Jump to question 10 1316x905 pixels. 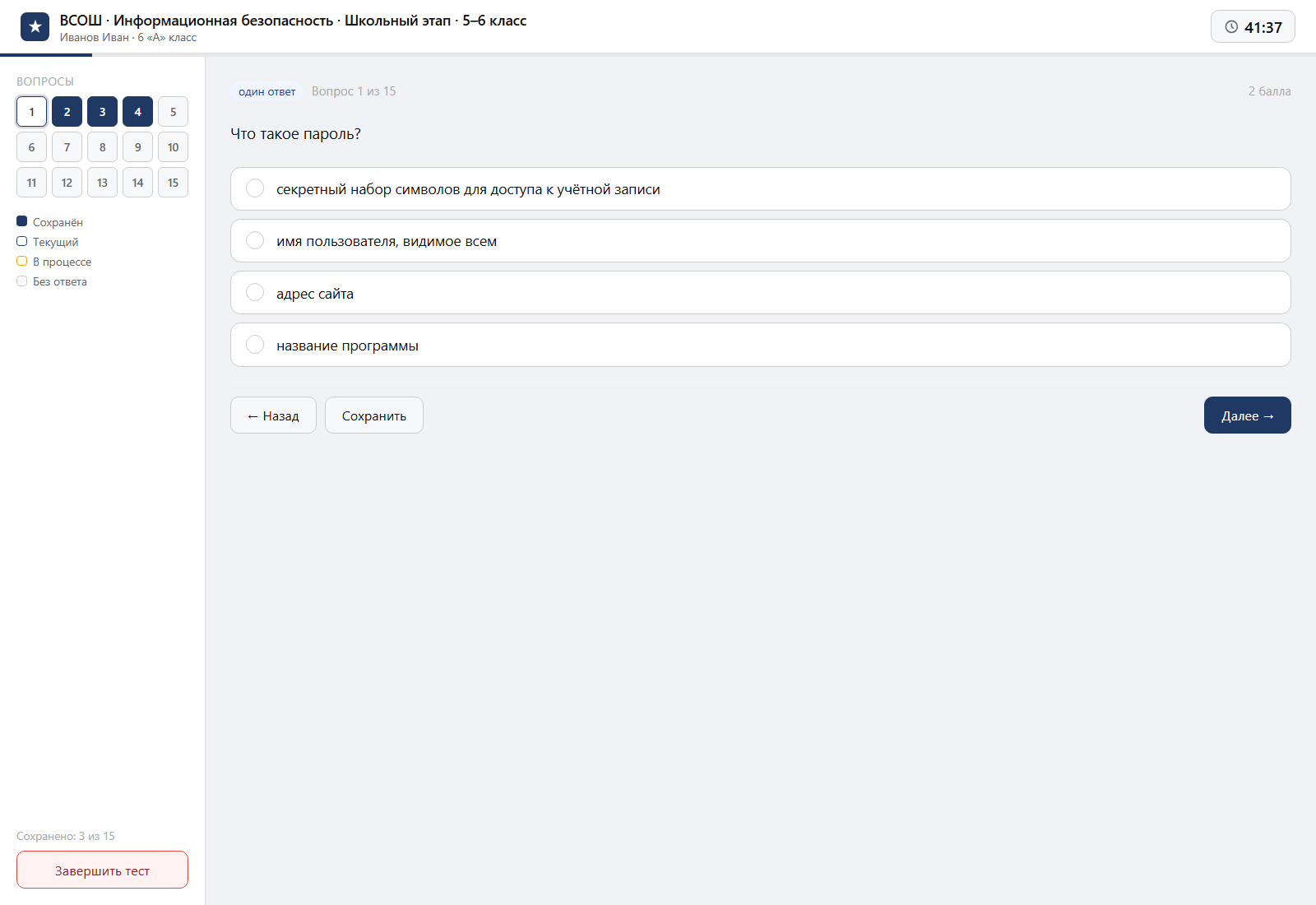pos(173,147)
